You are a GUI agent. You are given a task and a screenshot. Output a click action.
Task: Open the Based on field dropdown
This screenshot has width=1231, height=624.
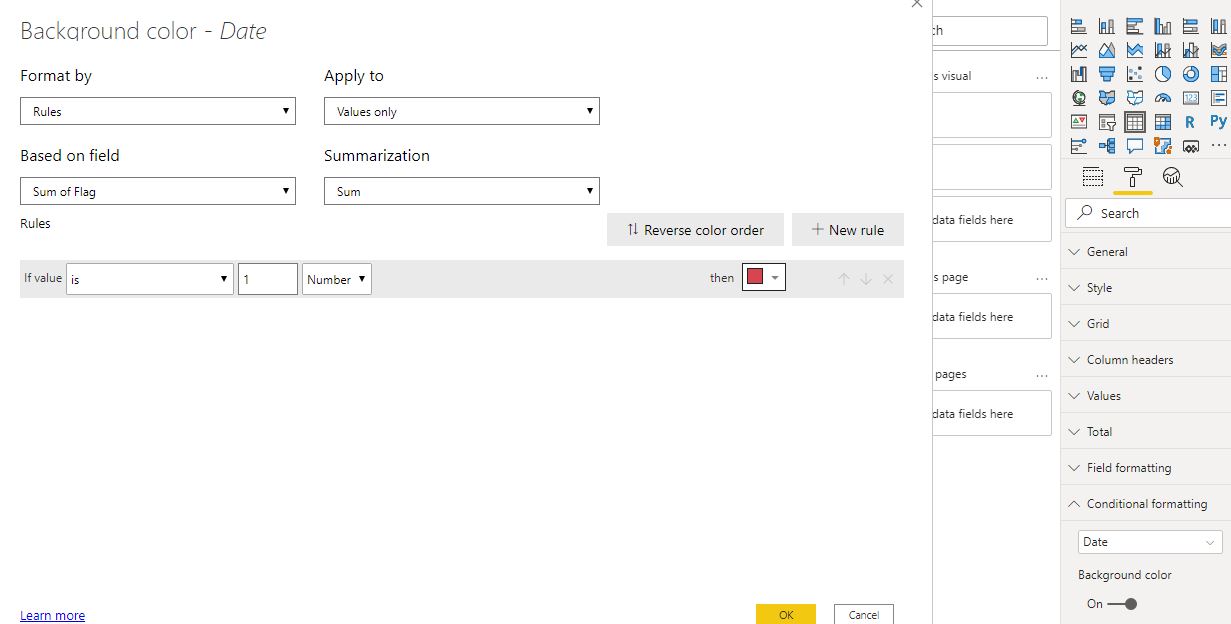pyautogui.click(x=158, y=191)
